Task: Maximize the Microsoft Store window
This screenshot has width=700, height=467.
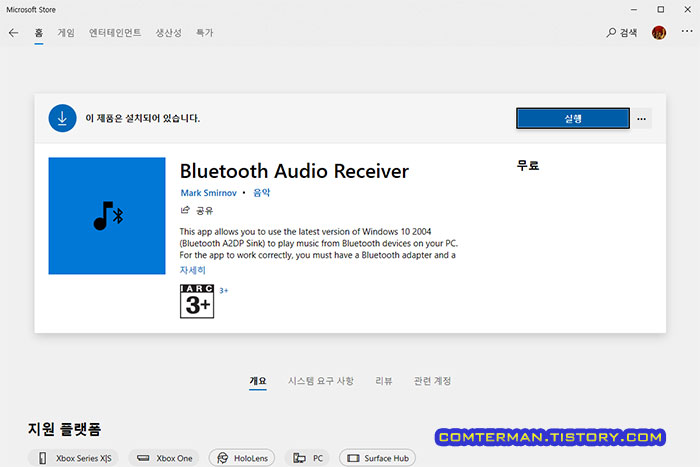Action: coord(660,9)
